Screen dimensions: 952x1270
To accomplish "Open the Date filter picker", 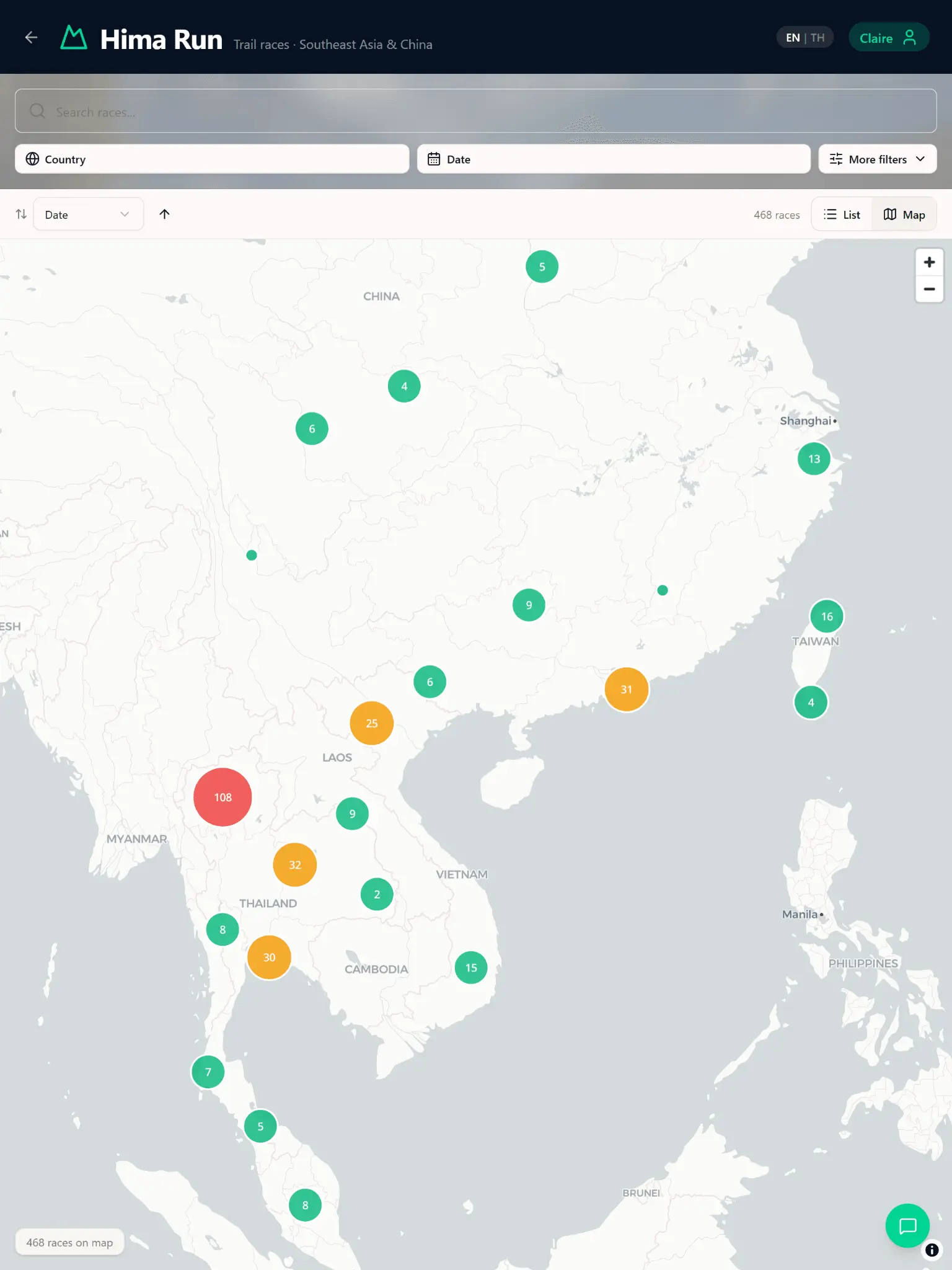I will 614,159.
